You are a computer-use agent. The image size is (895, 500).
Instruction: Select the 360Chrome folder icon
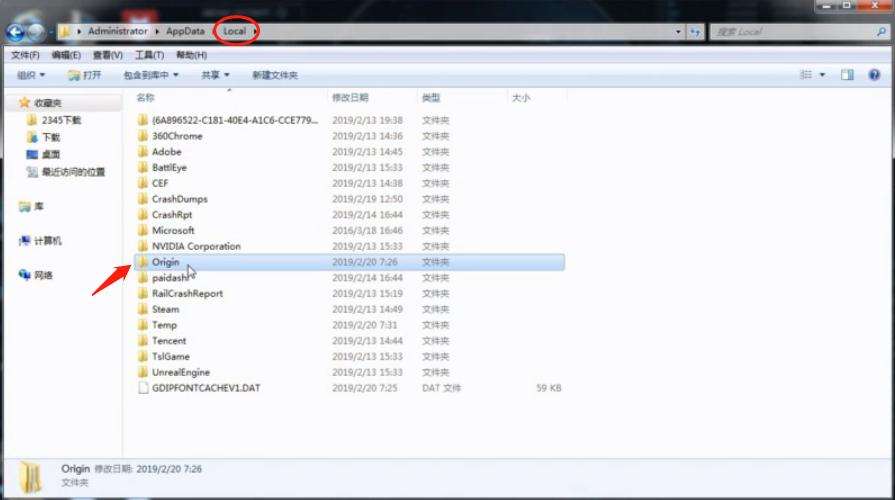click(x=143, y=136)
